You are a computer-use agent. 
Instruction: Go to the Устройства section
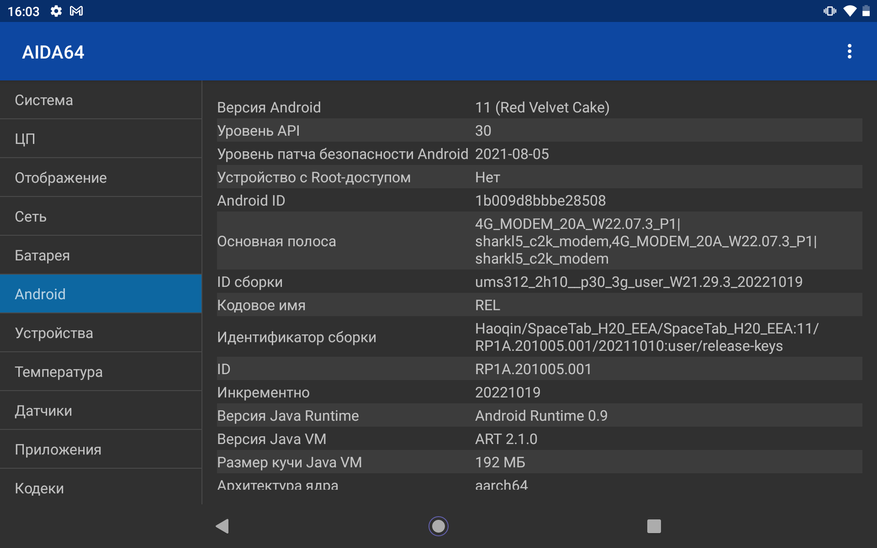point(100,333)
